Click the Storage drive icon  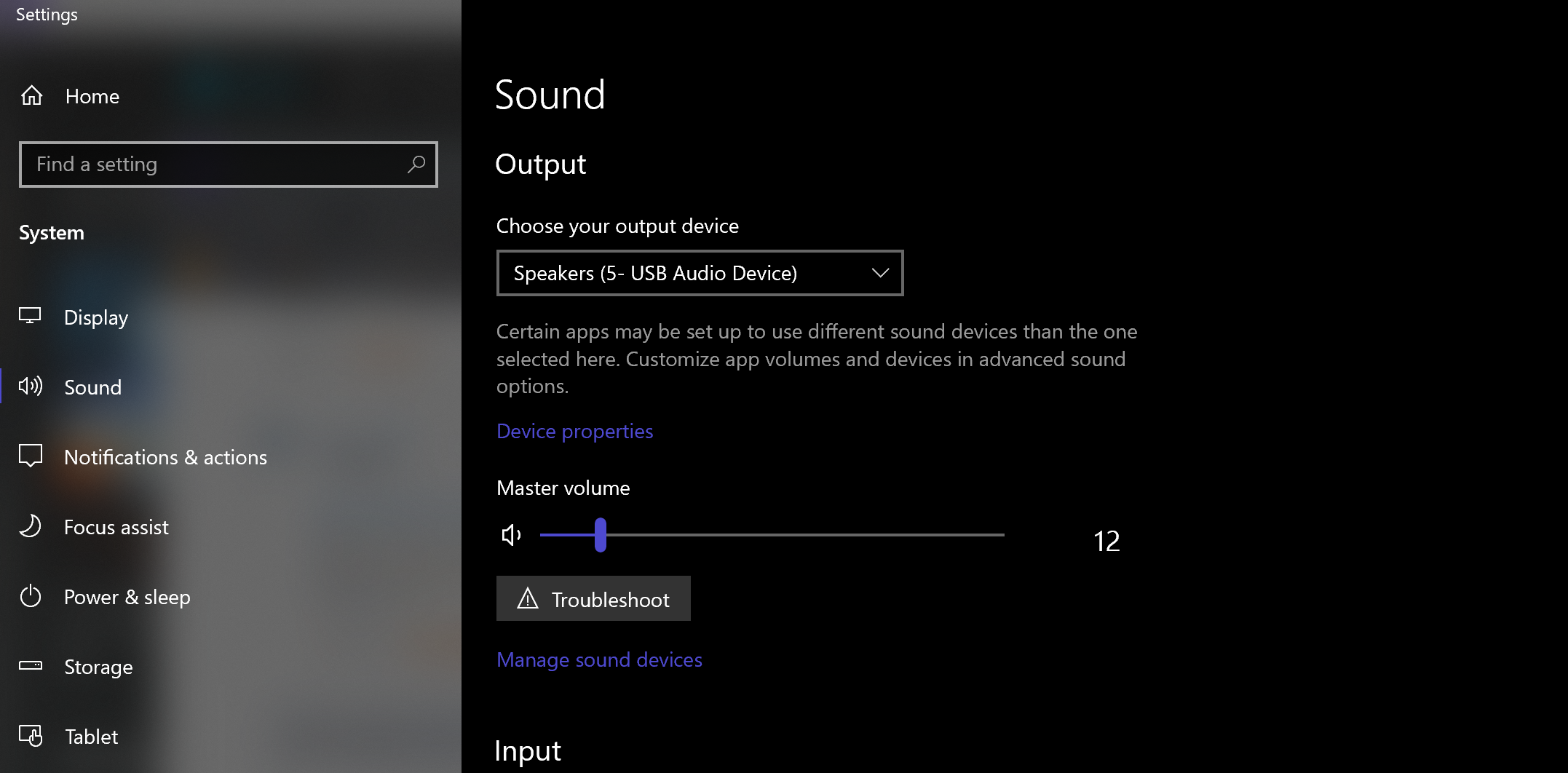[x=31, y=666]
